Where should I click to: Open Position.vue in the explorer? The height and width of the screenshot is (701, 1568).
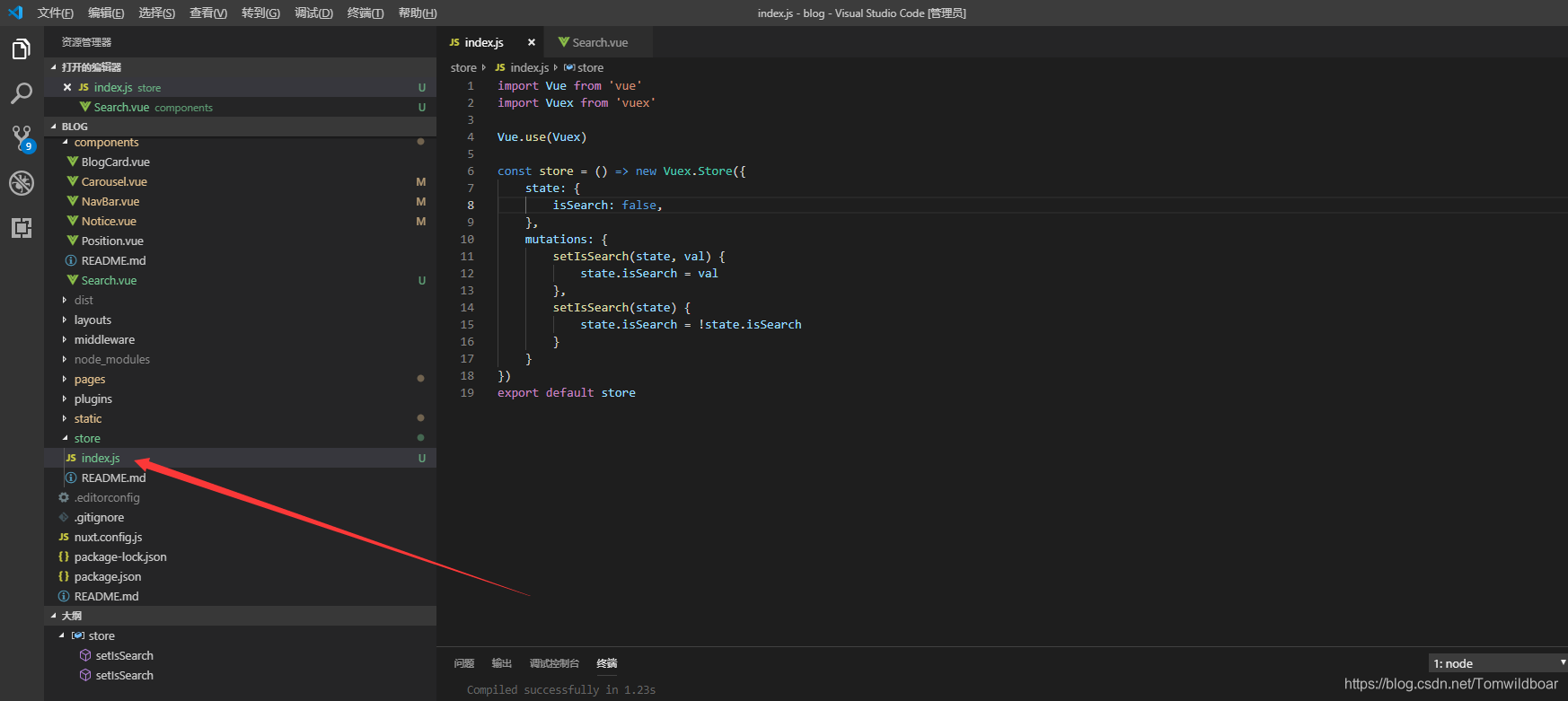pos(241,241)
